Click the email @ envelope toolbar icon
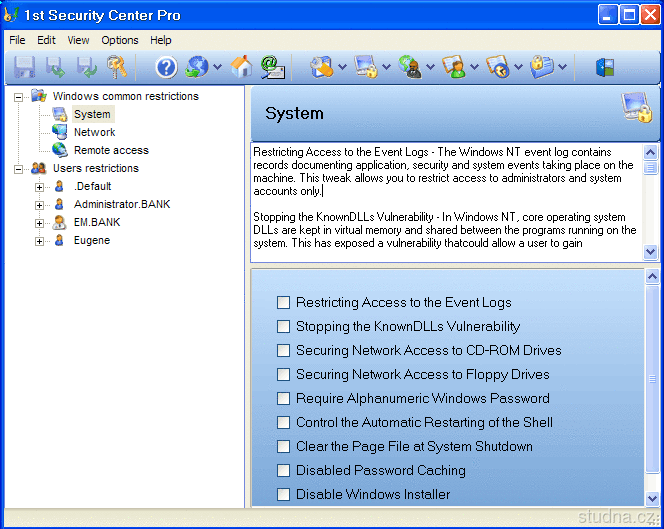The height and width of the screenshot is (529, 664). pyautogui.click(x=272, y=67)
